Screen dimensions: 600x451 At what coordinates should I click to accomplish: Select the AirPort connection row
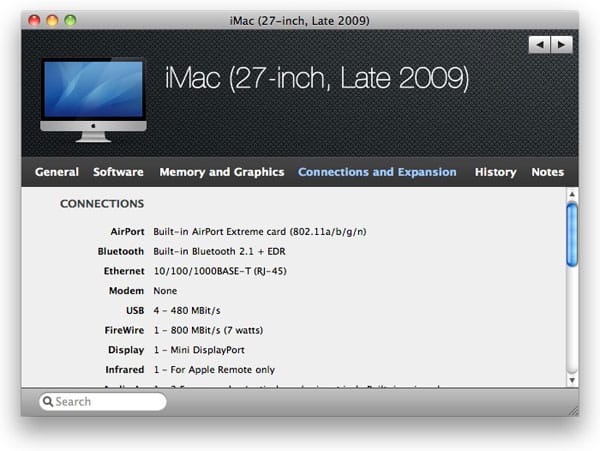(x=259, y=231)
